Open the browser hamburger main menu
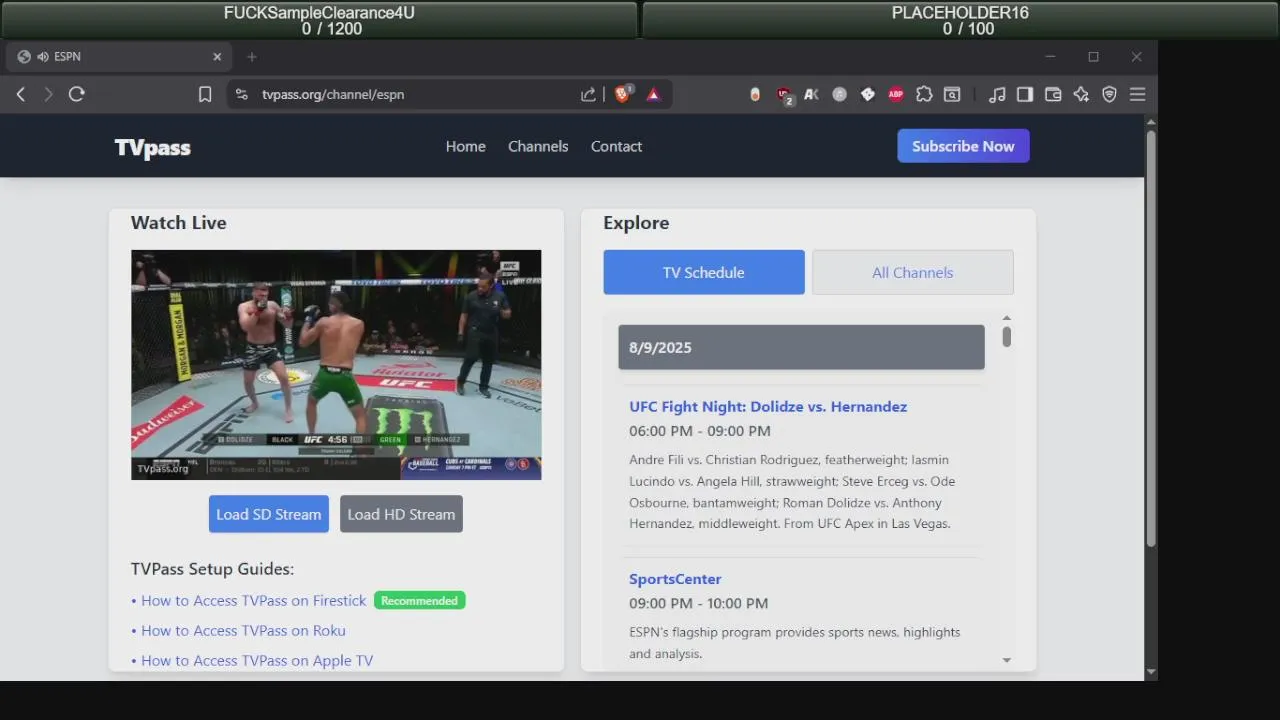 (1137, 94)
